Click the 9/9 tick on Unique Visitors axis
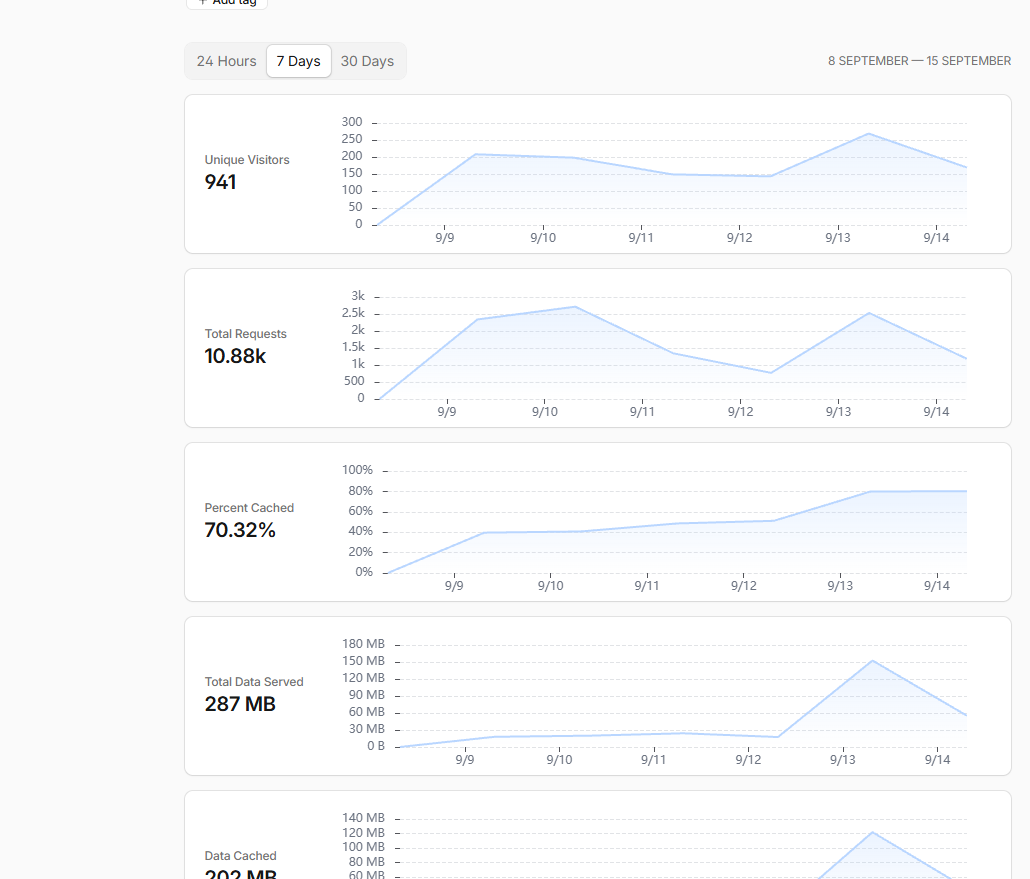1030x879 pixels. tap(445, 237)
